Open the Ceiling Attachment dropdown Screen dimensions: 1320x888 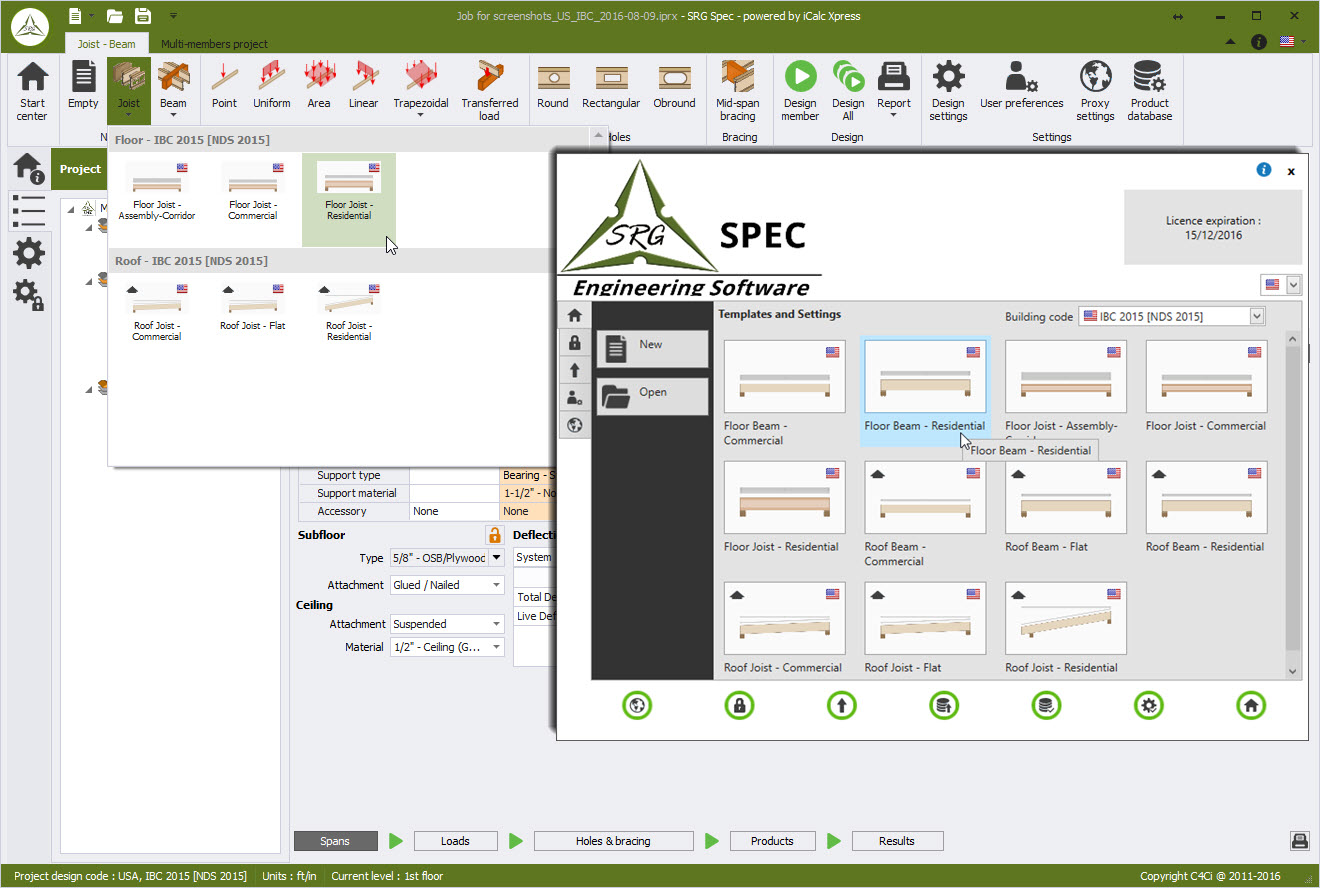pyautogui.click(x=447, y=624)
